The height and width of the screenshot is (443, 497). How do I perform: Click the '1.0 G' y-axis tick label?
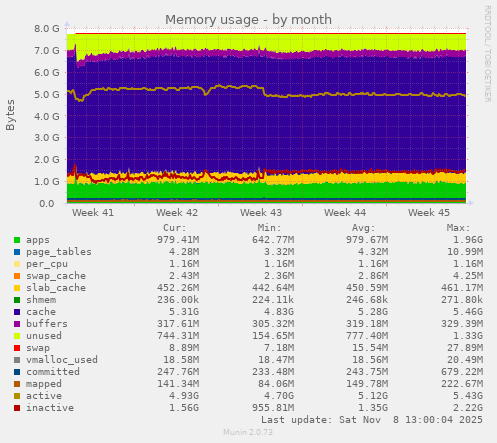coord(47,182)
